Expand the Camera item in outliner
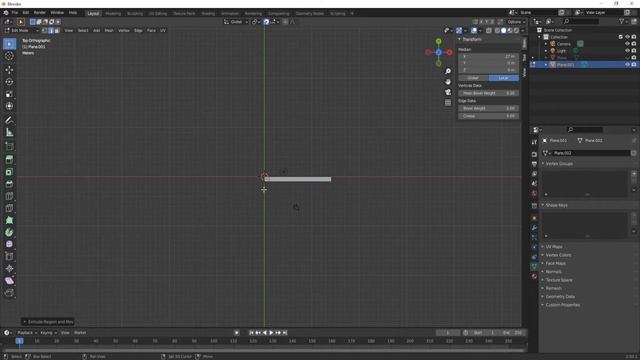Screen dimensions: 640x360 [x=546, y=44]
